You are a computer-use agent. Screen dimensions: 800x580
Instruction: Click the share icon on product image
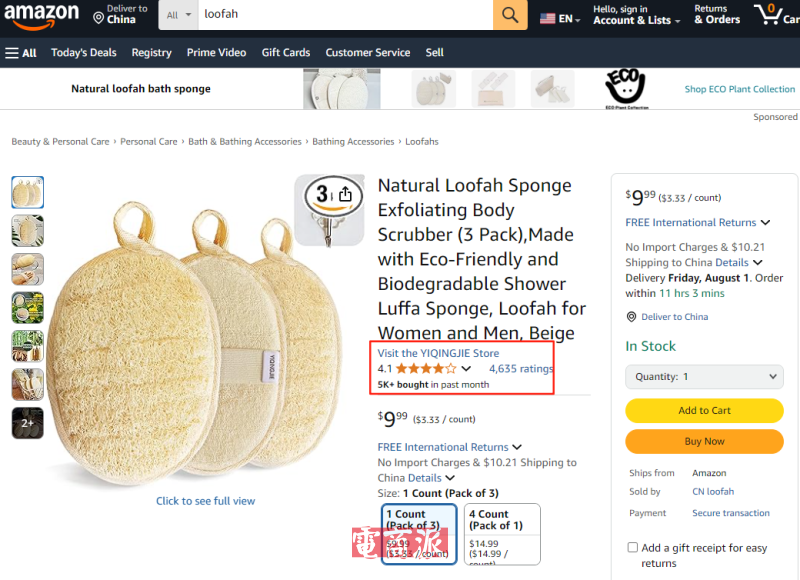[x=345, y=194]
